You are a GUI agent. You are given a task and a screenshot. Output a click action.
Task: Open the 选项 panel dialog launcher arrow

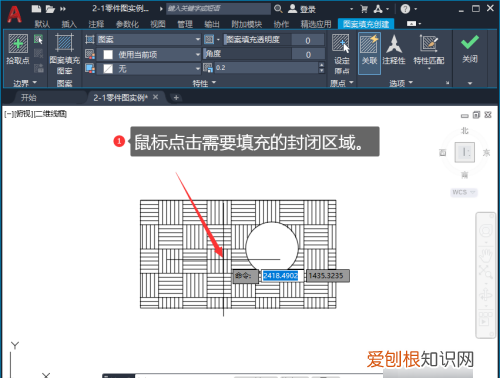[x=447, y=83]
